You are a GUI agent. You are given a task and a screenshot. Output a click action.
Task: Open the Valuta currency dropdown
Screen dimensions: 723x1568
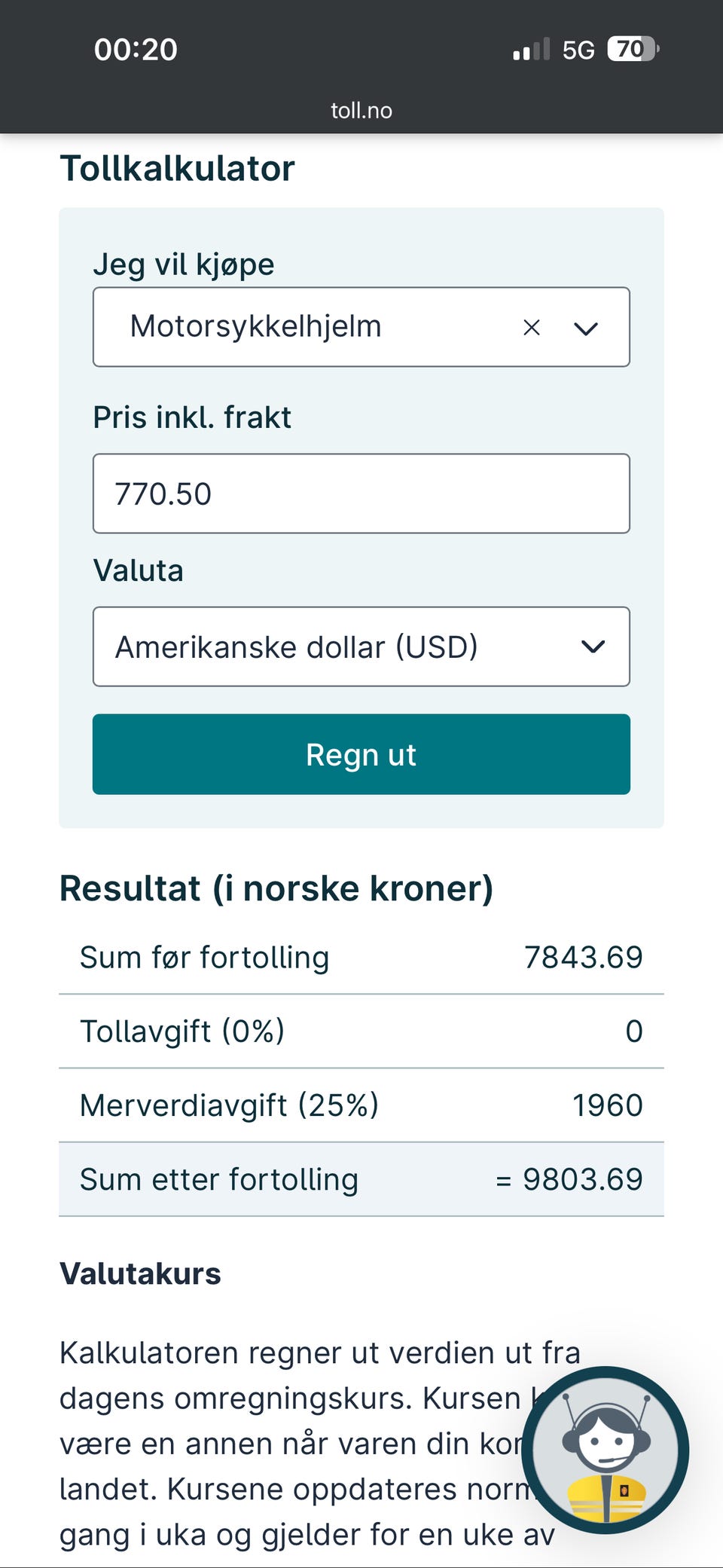[x=361, y=646]
